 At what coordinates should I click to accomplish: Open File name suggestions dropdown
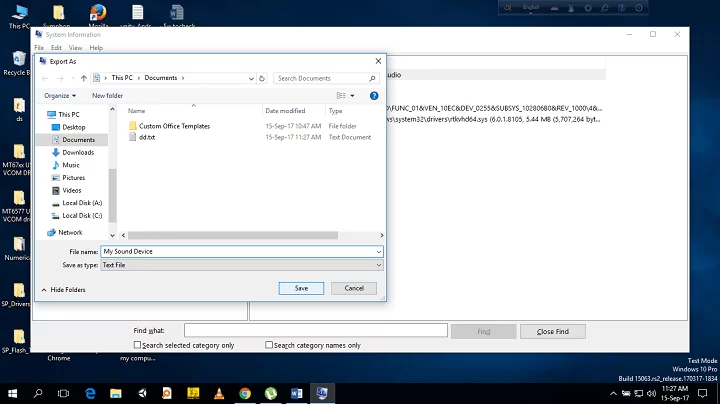point(378,252)
